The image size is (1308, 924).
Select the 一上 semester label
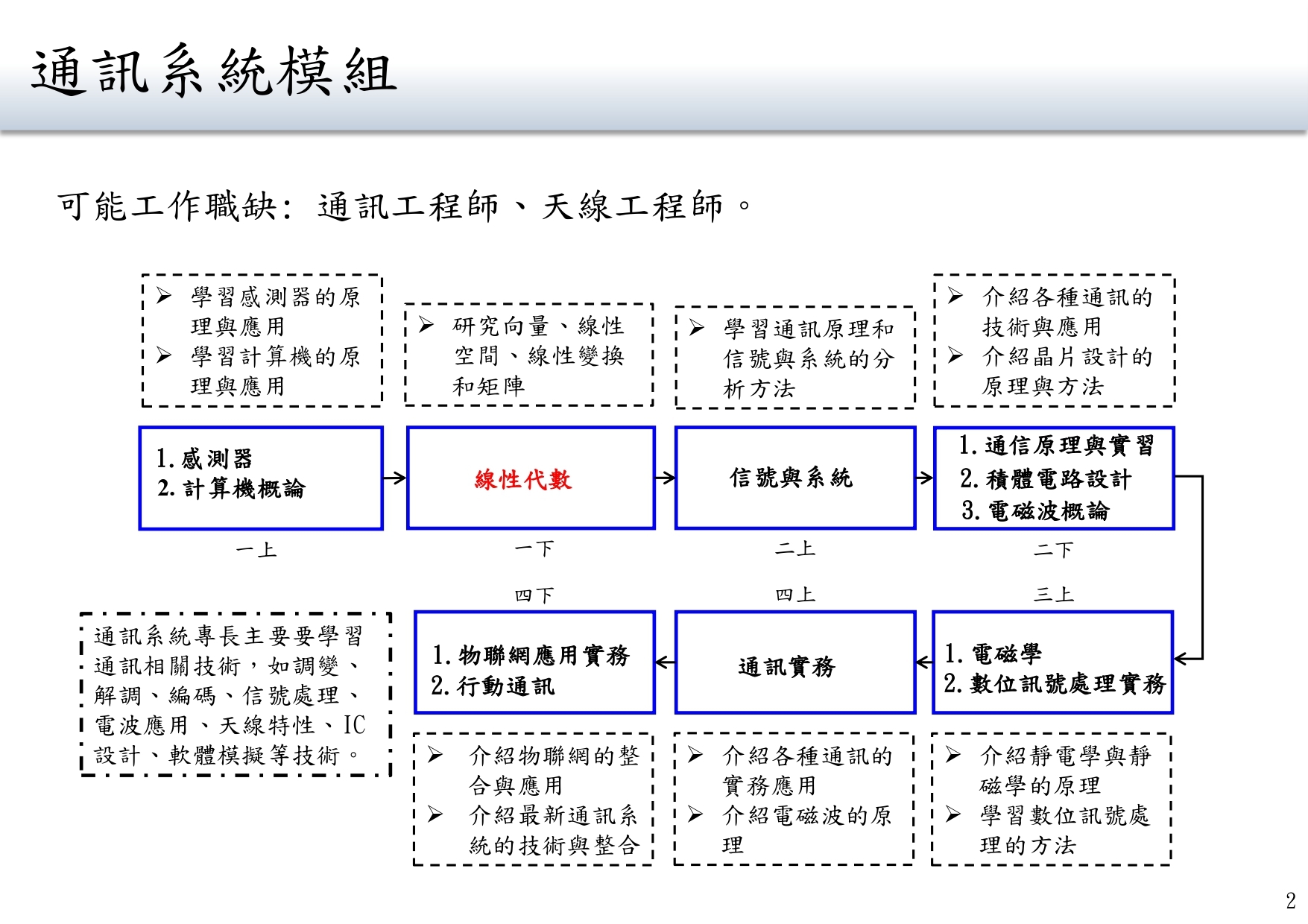256,551
